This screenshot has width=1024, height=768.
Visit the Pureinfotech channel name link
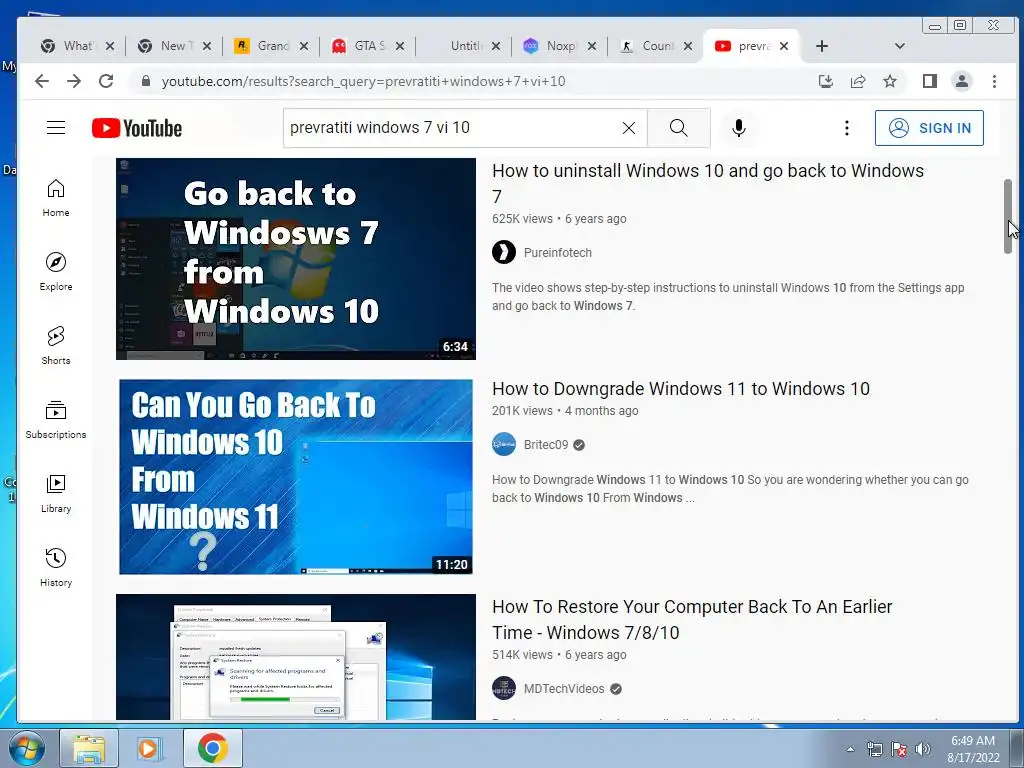558,253
